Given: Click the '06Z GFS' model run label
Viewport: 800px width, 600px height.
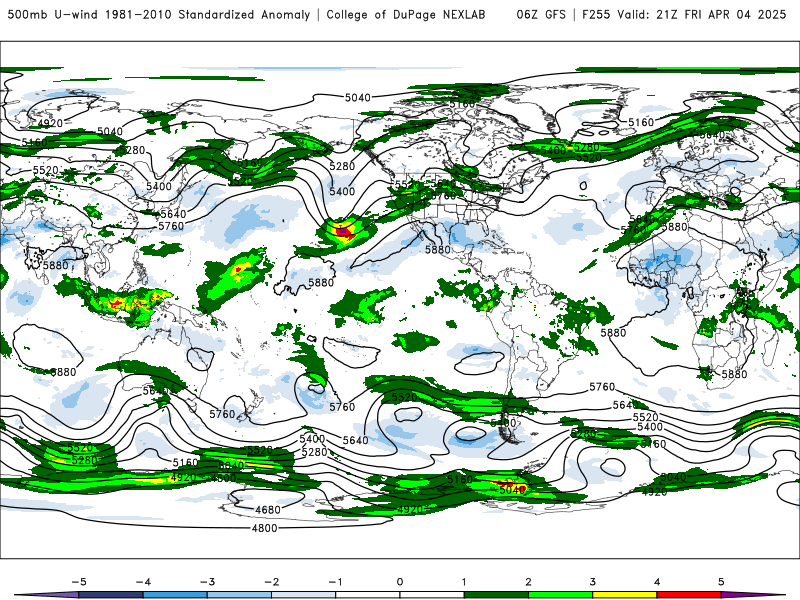Looking at the screenshot, I should point(541,15).
